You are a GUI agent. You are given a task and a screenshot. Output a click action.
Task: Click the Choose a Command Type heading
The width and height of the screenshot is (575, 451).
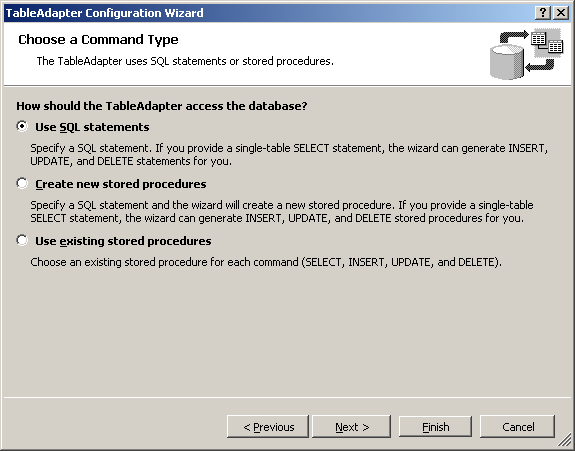[98, 40]
